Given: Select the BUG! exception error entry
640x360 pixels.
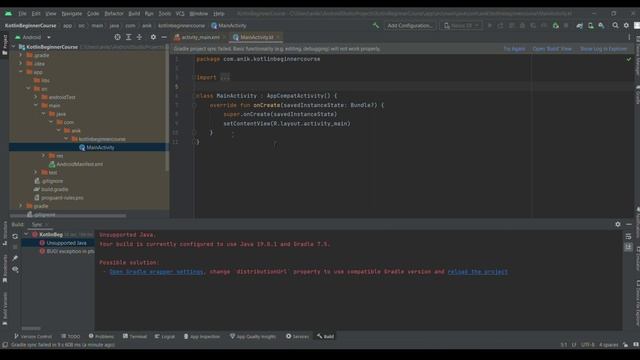Looking at the screenshot, I should (67, 251).
